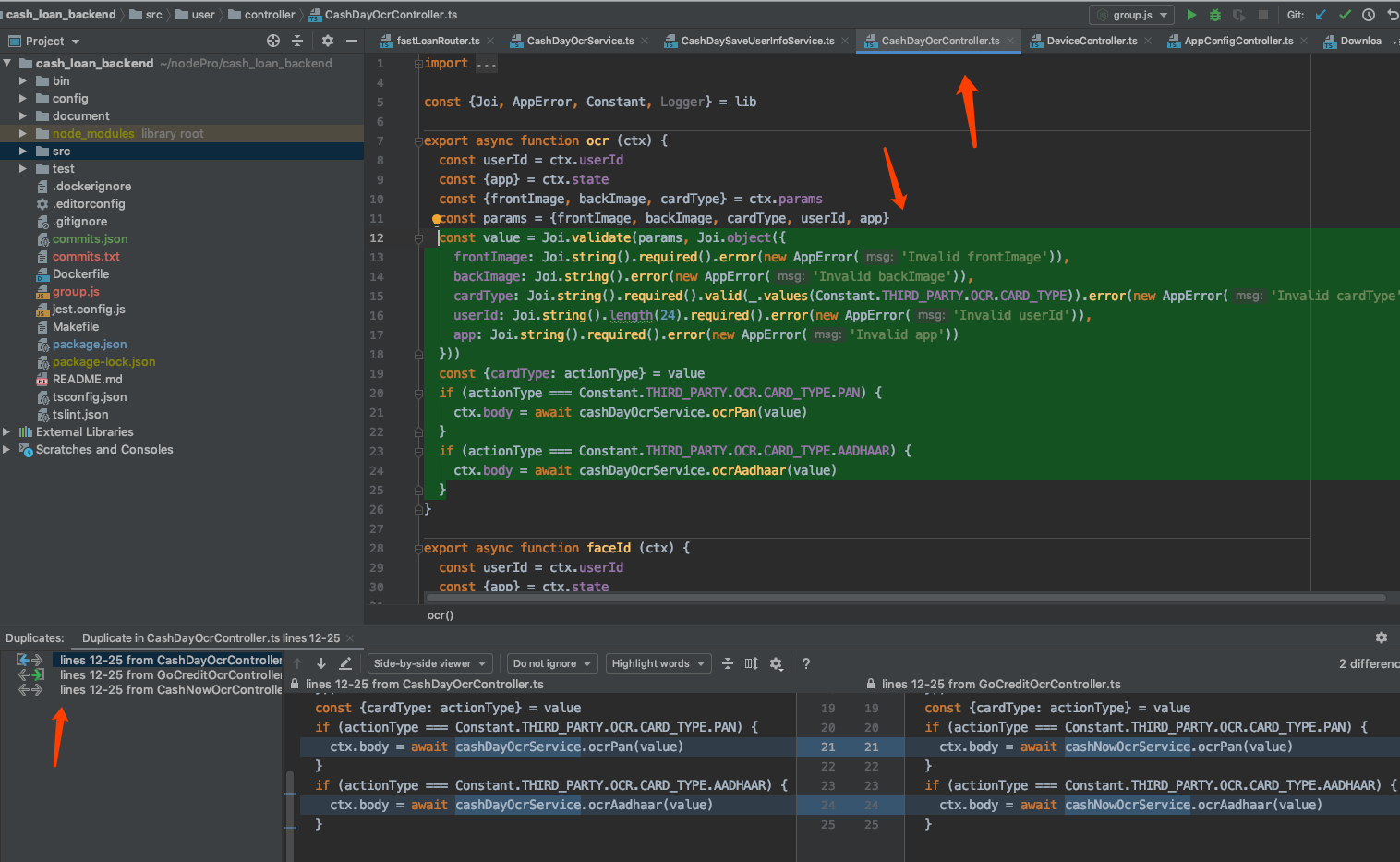Viewport: 1400px width, 862px height.
Task: Jump to next difference arrow
Action: [321, 663]
